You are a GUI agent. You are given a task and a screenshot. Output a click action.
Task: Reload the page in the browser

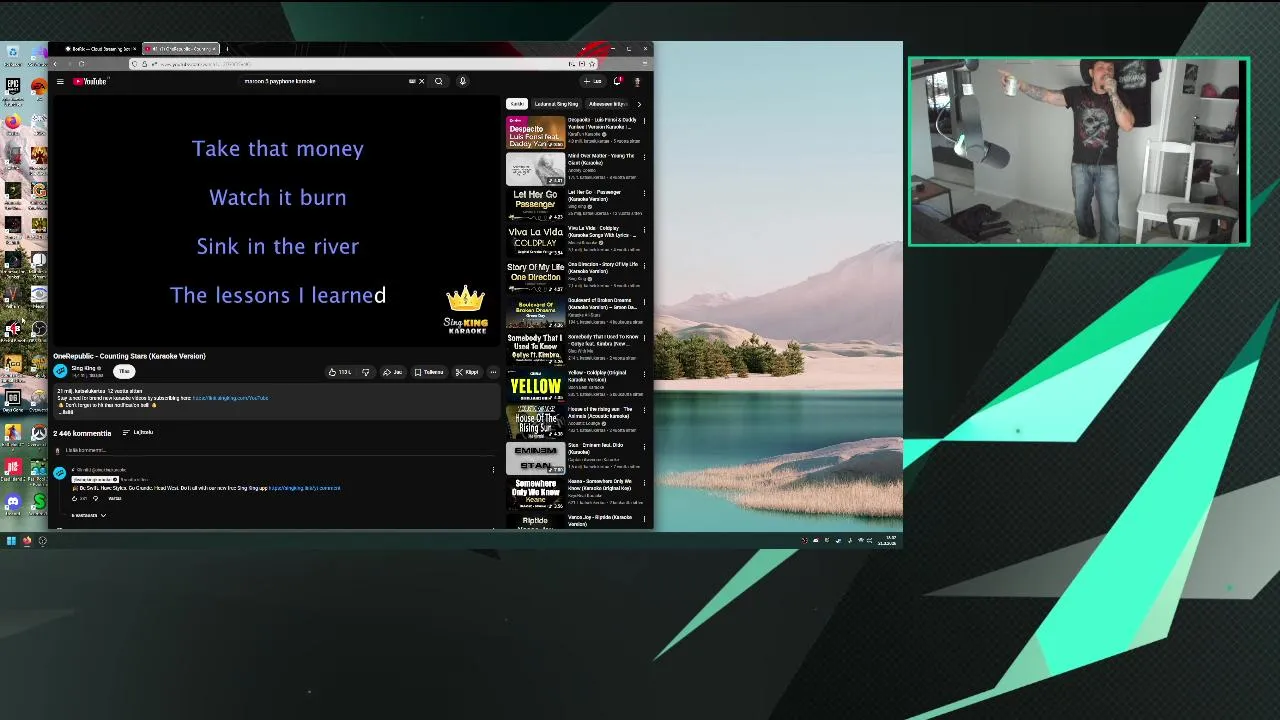tap(81, 64)
